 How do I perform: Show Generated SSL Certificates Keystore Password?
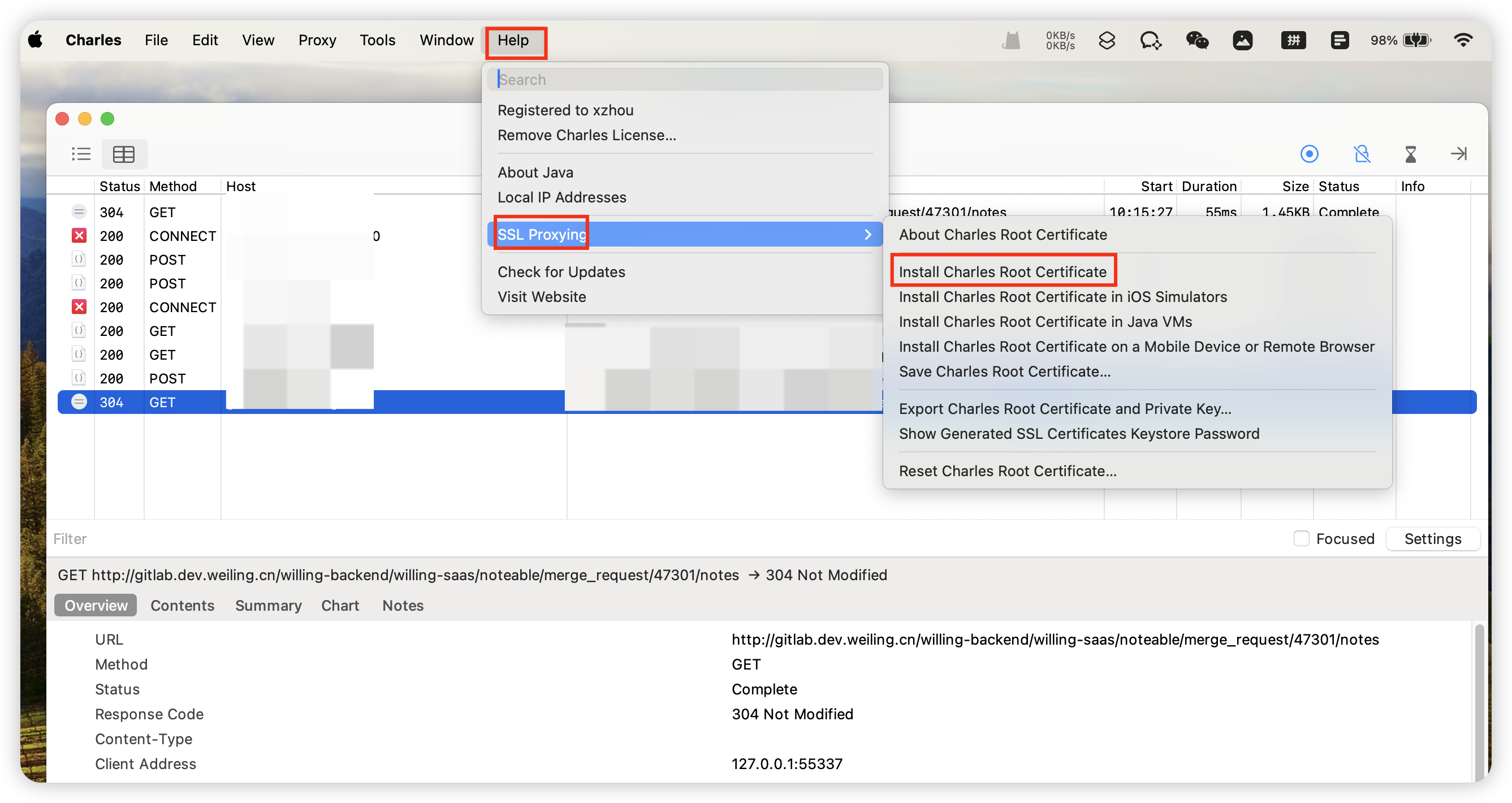pos(1079,433)
